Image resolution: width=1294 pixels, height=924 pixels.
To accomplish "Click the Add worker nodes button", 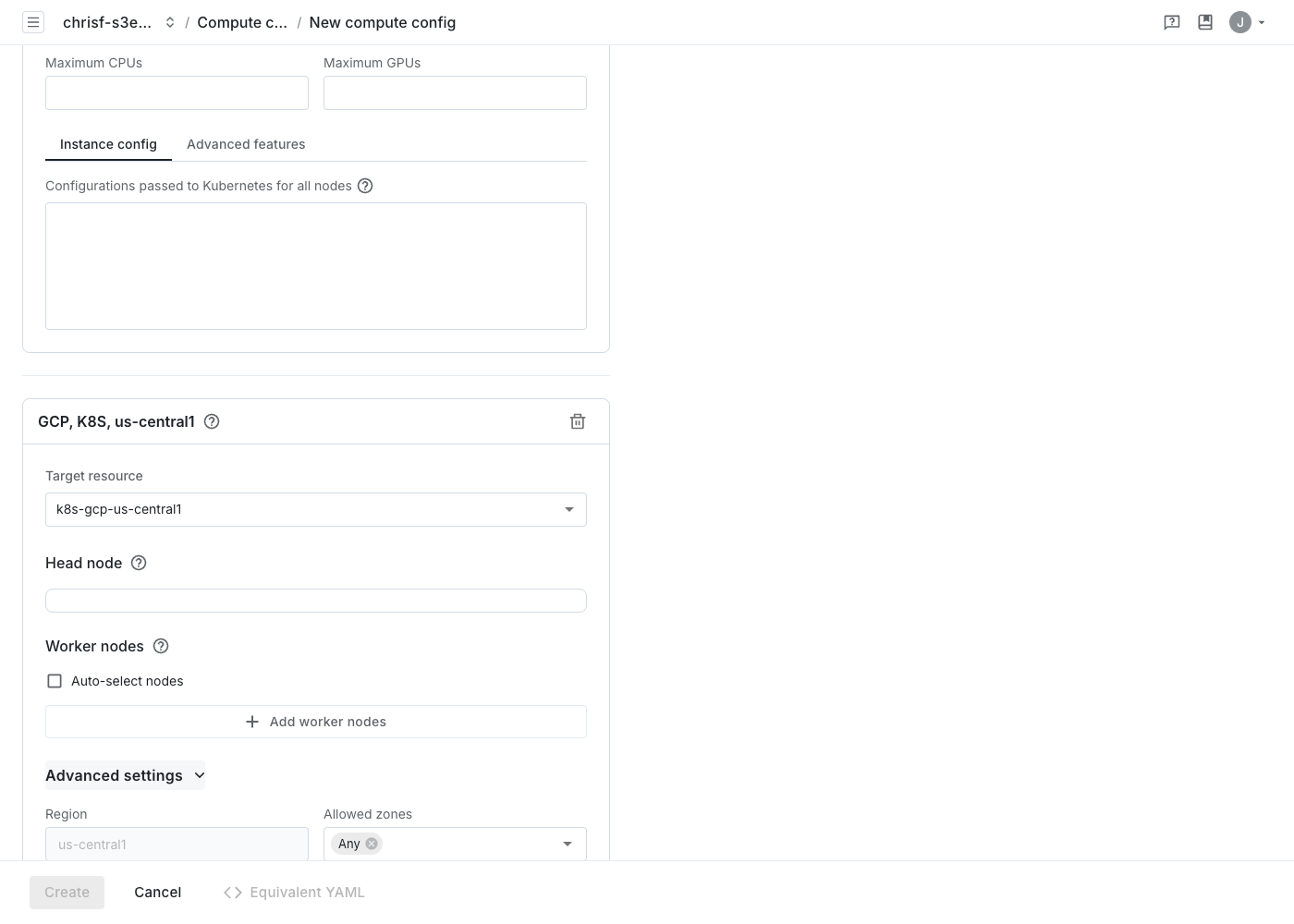I will point(316,722).
